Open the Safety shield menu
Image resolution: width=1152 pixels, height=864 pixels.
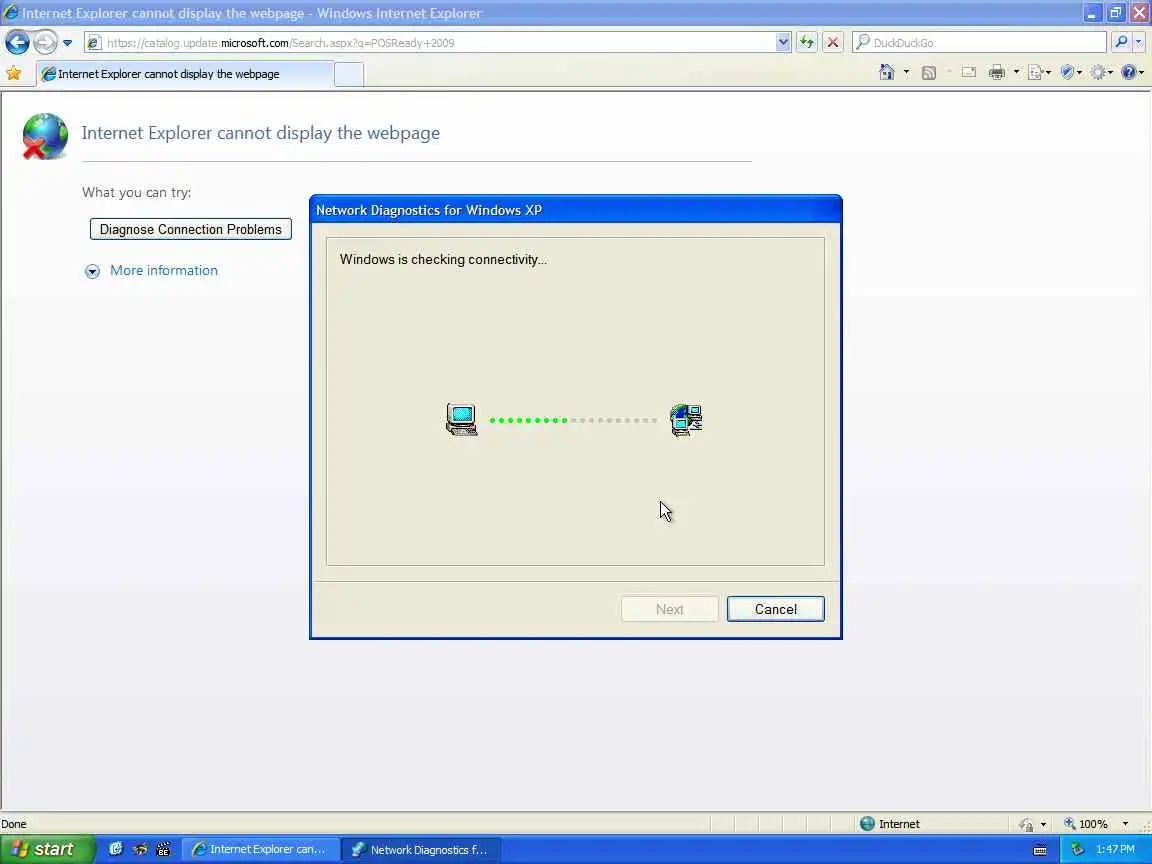(1071, 72)
